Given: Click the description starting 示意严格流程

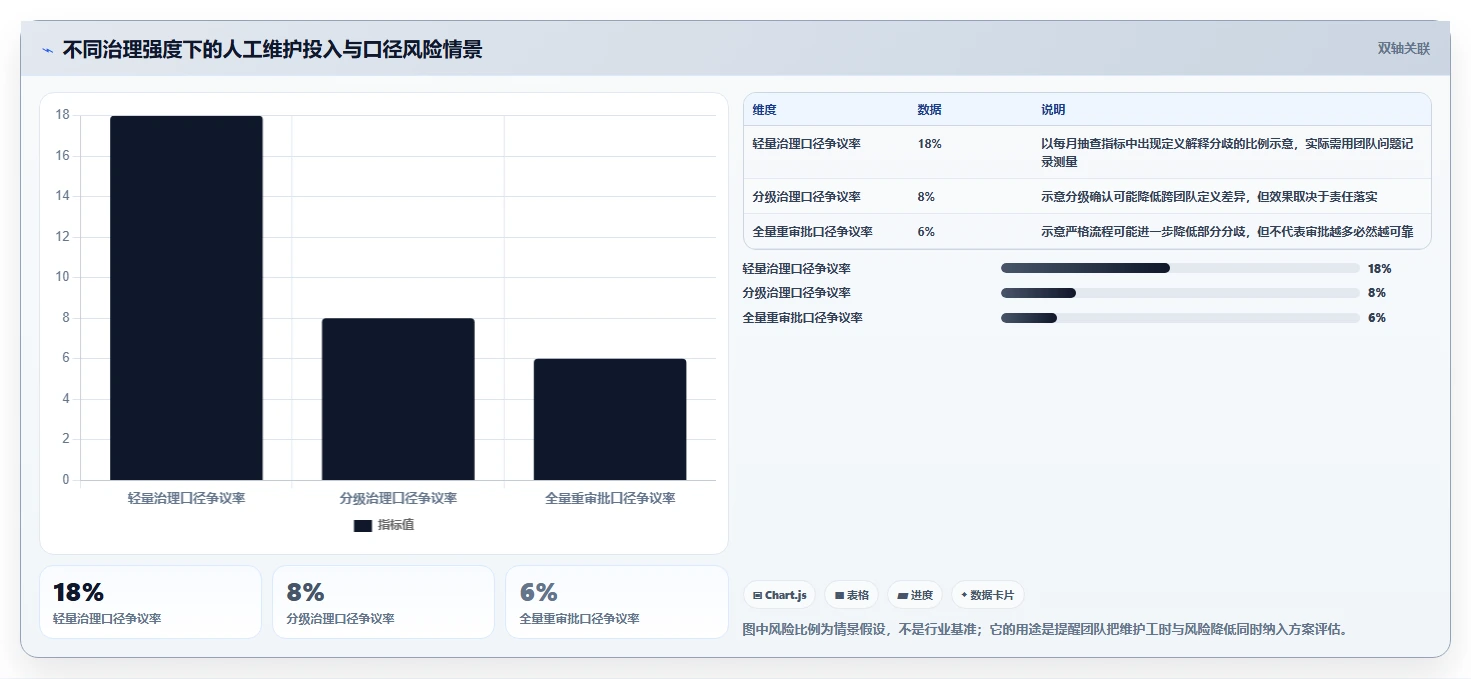Looking at the screenshot, I should [x=1227, y=232].
